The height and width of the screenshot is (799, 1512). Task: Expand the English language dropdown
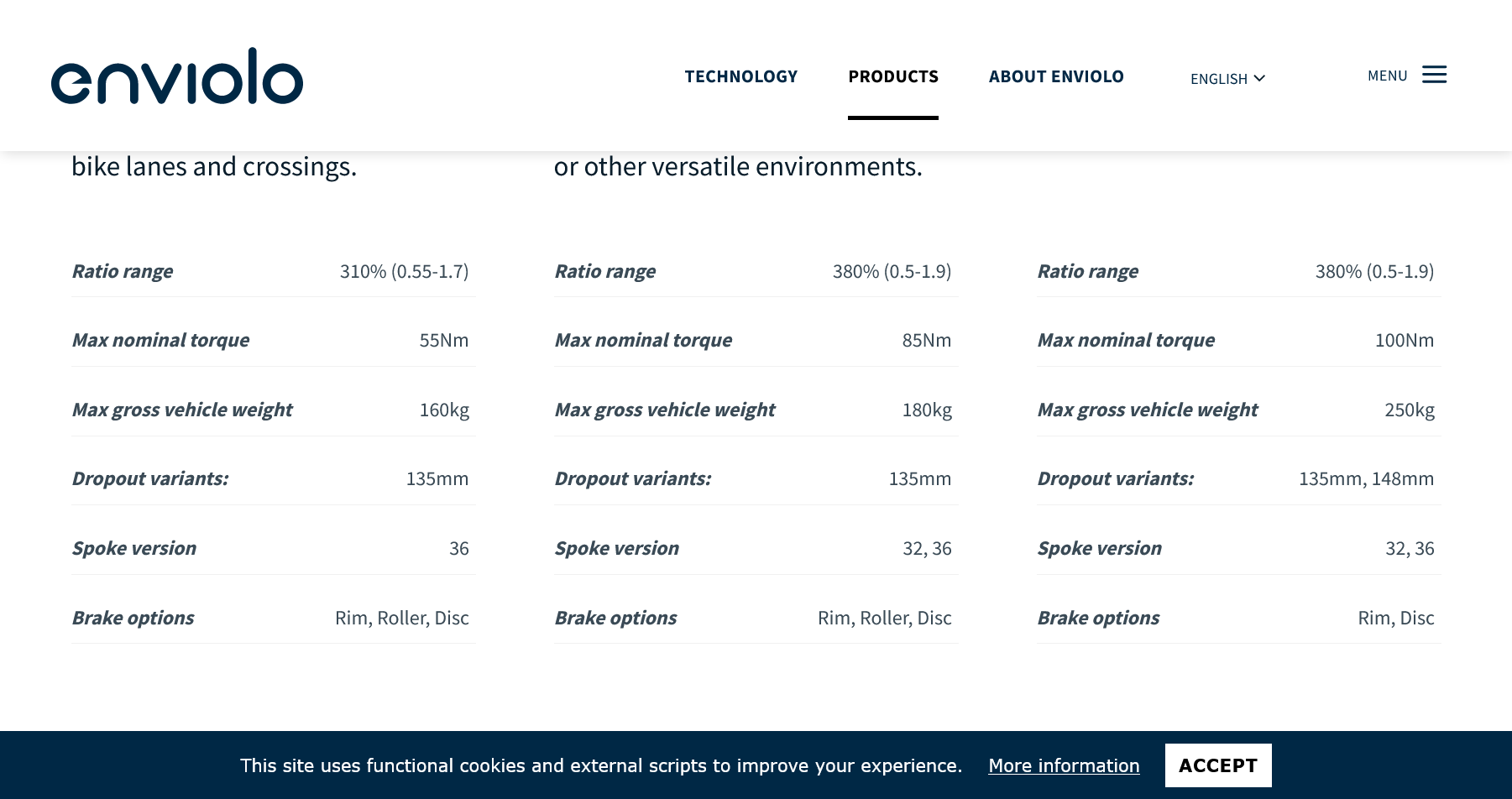[1227, 78]
